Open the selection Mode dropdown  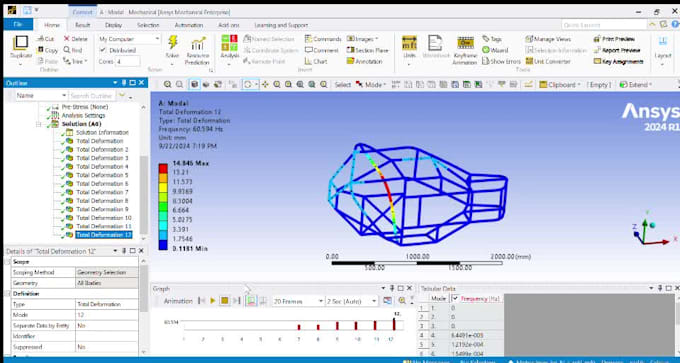point(371,85)
